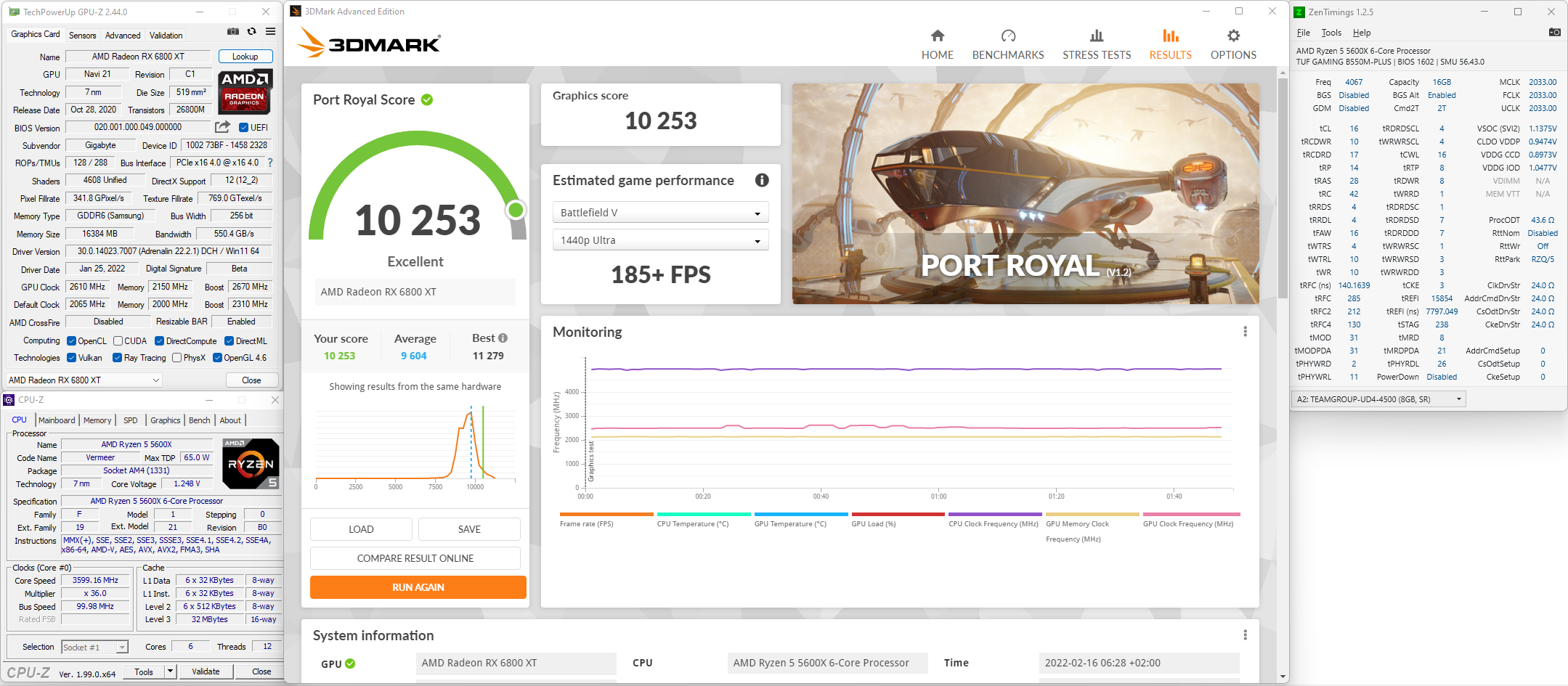Open the 1440p Ultra resolution dropdown
Image resolution: width=1568 pixels, height=686 pixels.
click(x=660, y=240)
